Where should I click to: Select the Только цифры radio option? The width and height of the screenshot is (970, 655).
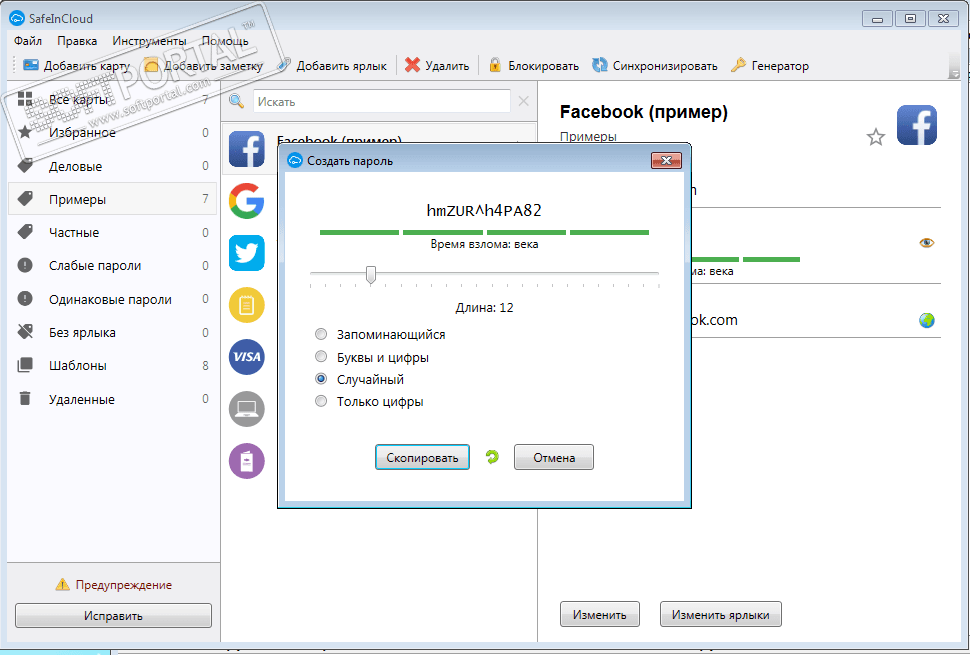click(320, 401)
